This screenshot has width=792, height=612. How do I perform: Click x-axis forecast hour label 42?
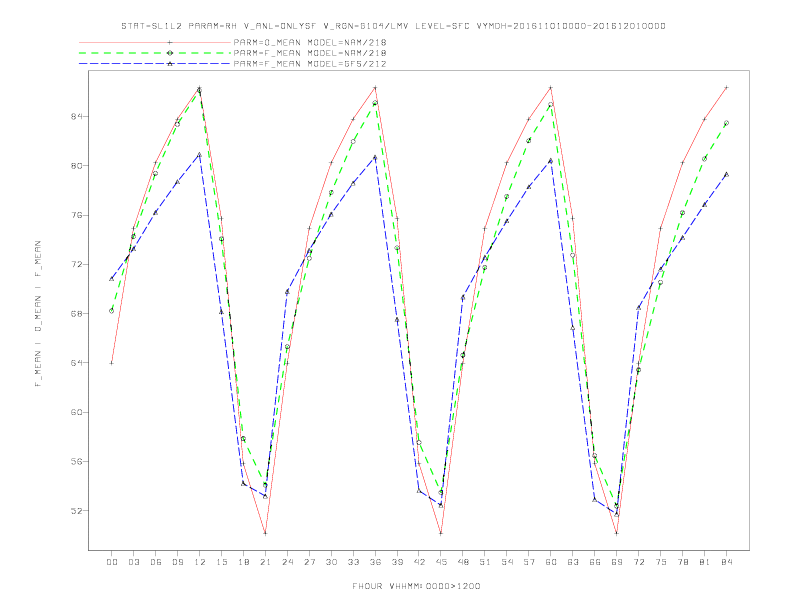point(419,562)
